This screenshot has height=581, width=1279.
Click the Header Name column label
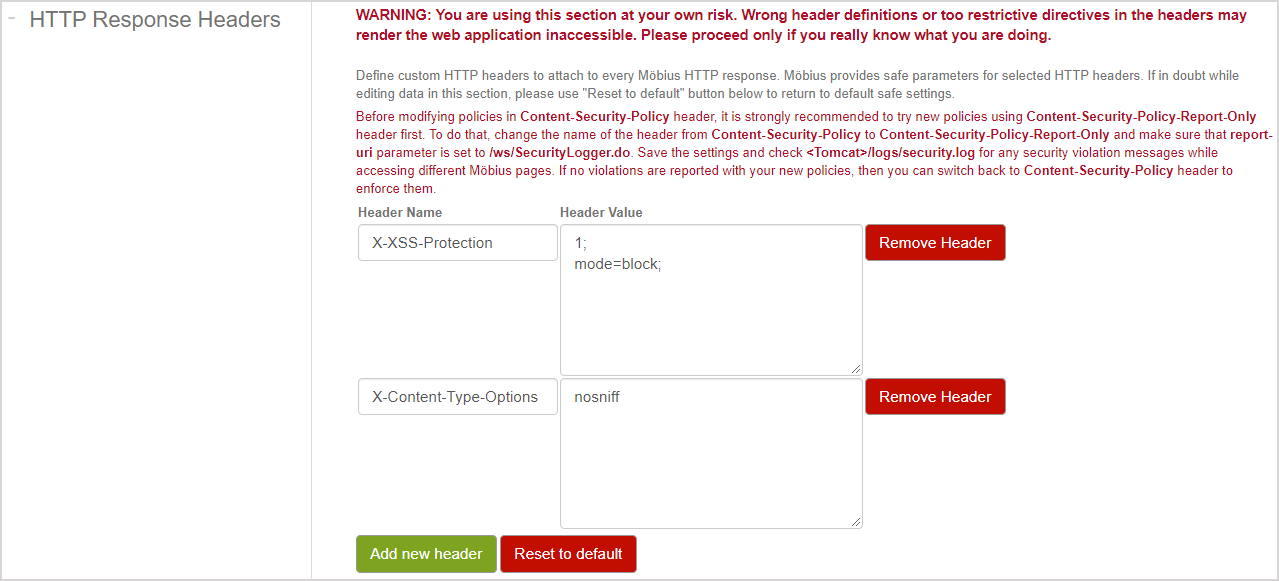point(400,212)
